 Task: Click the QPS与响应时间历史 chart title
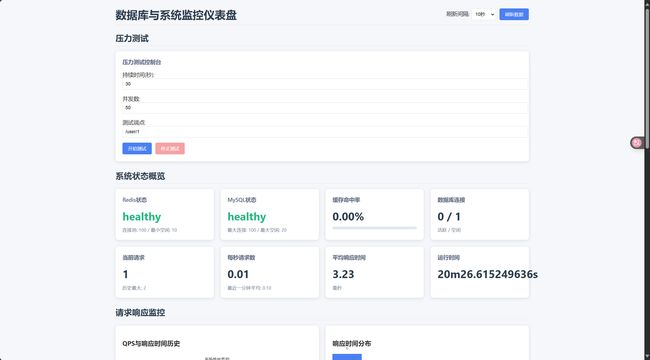click(151, 343)
